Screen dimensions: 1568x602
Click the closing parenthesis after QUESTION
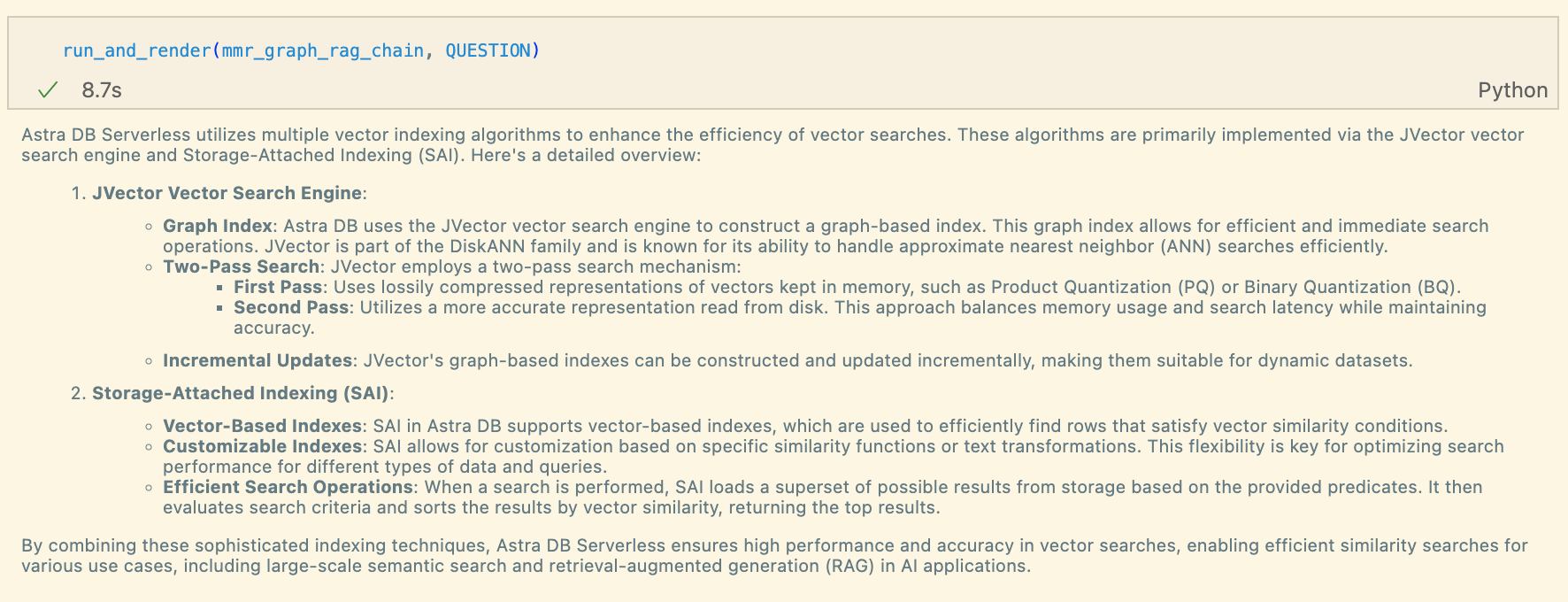[534, 50]
